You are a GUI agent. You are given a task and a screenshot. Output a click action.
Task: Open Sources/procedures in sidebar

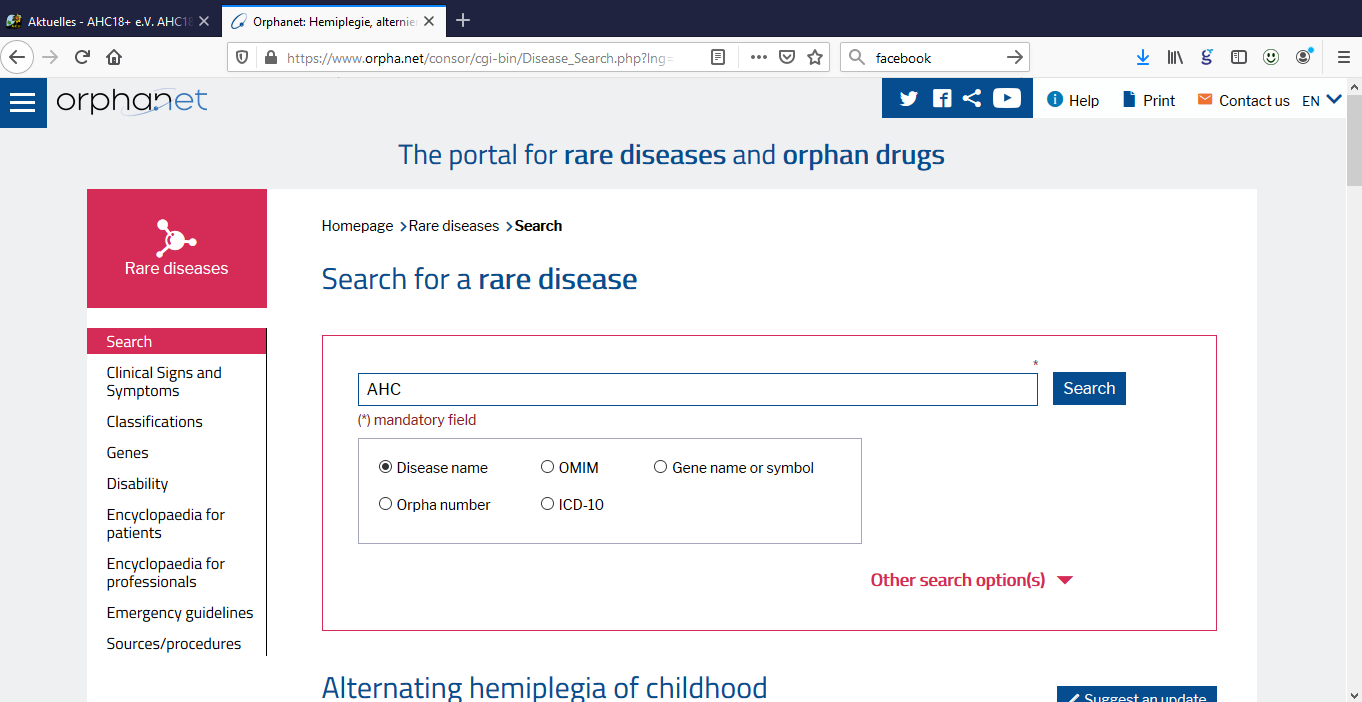click(174, 644)
